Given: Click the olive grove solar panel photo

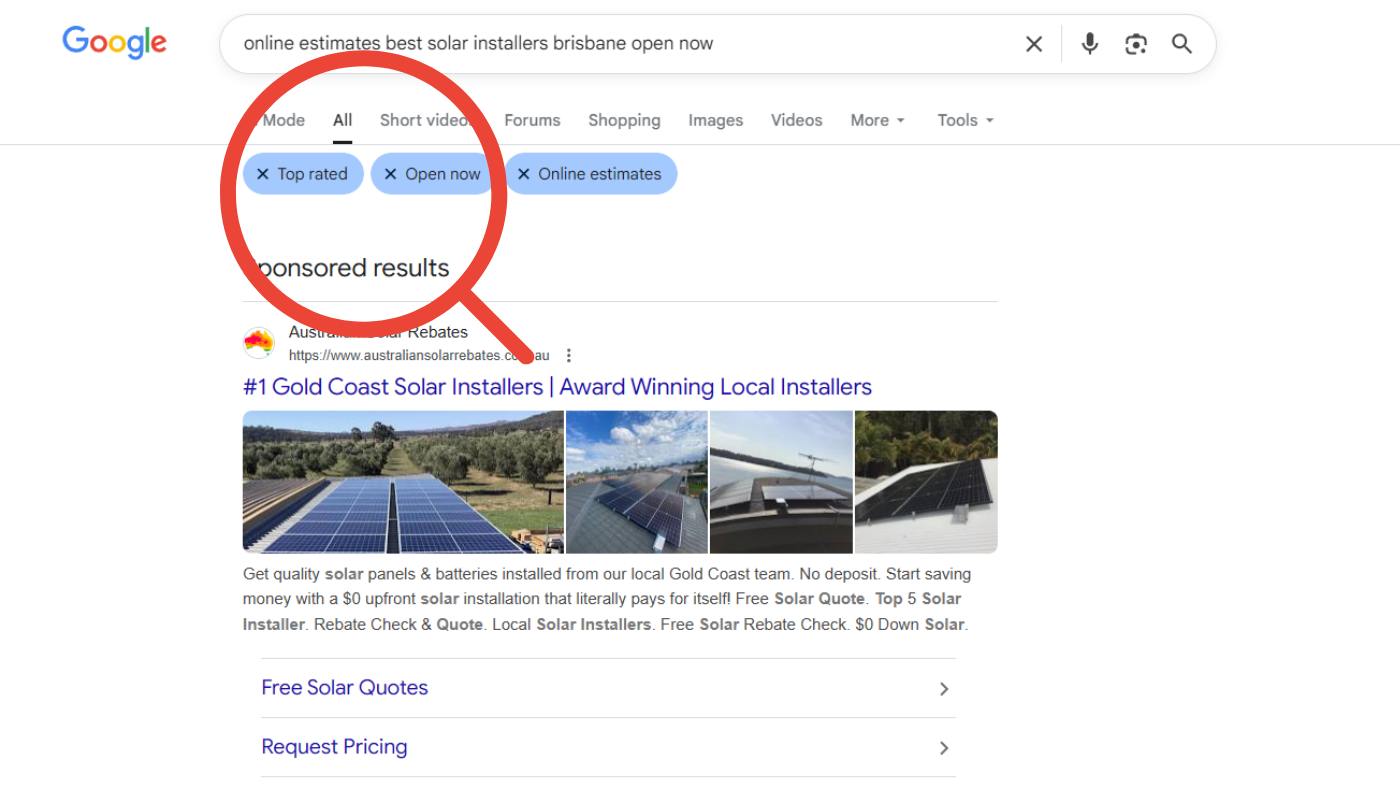Looking at the screenshot, I should 403,482.
